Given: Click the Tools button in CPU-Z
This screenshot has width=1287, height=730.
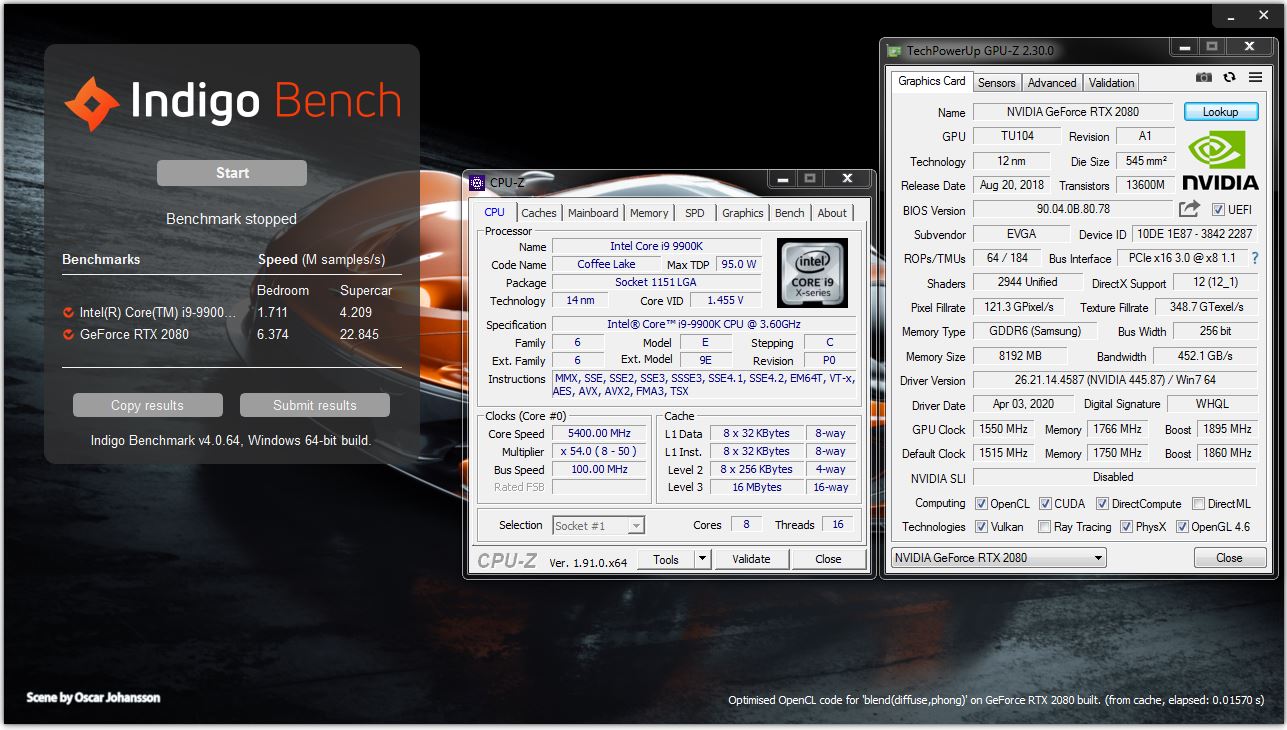Looking at the screenshot, I should [x=666, y=559].
